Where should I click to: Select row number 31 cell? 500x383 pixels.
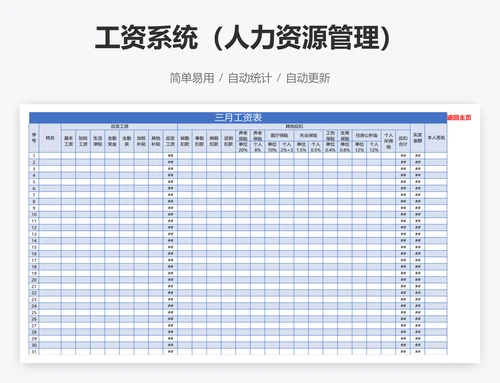pos(34,352)
